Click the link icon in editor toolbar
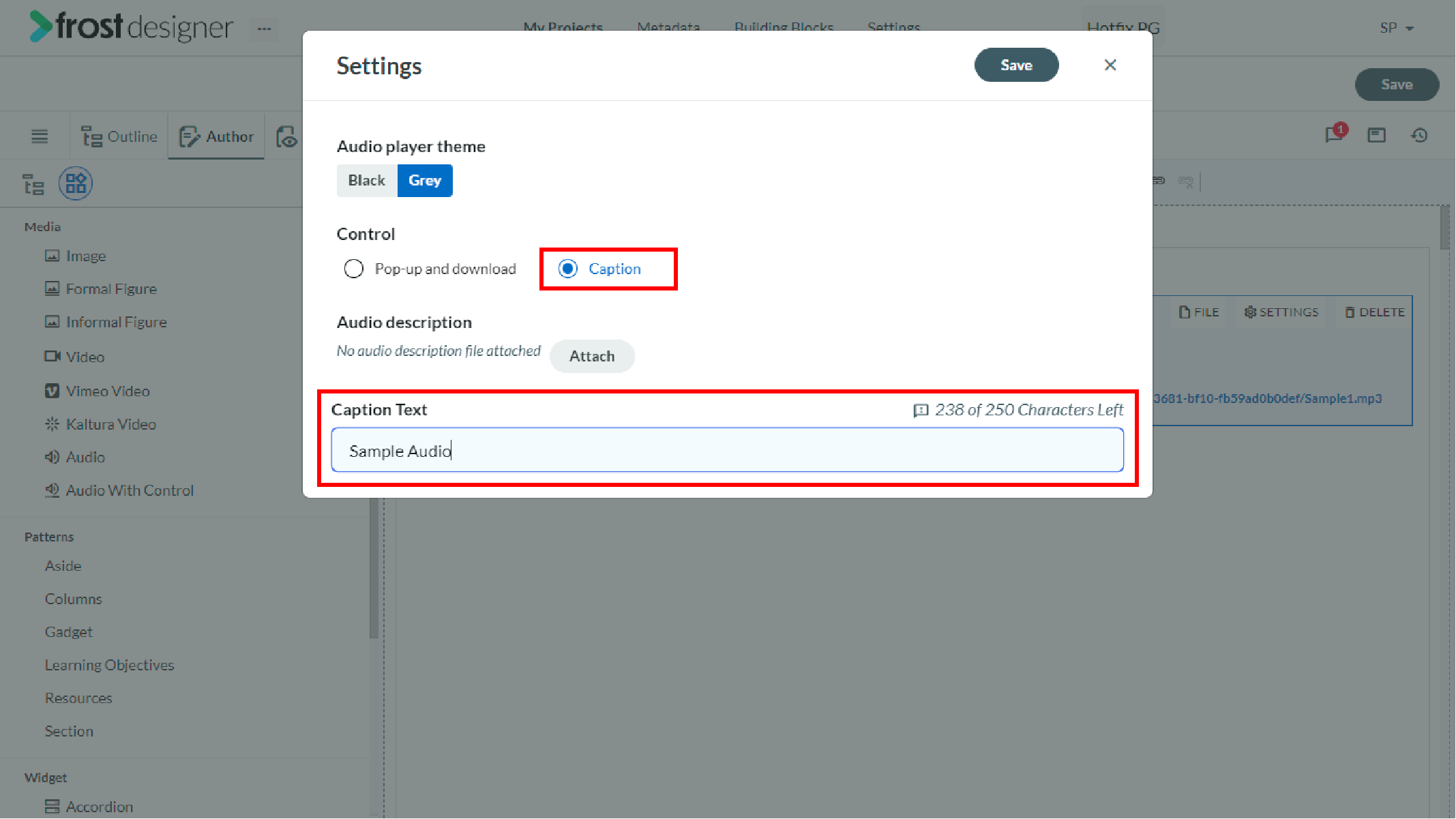The height and width of the screenshot is (819, 1456). (x=1159, y=181)
